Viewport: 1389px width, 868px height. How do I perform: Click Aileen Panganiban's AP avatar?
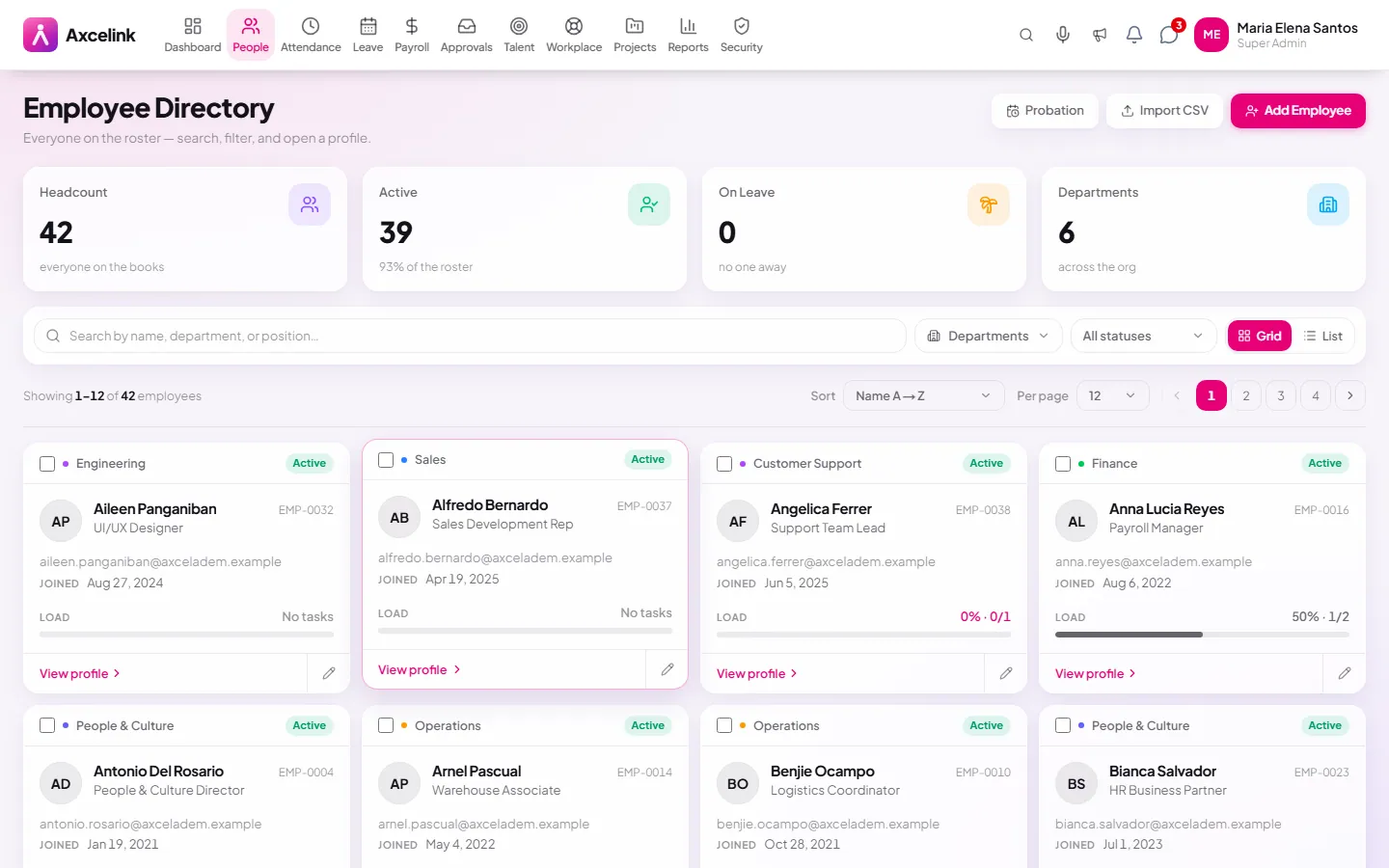(61, 522)
